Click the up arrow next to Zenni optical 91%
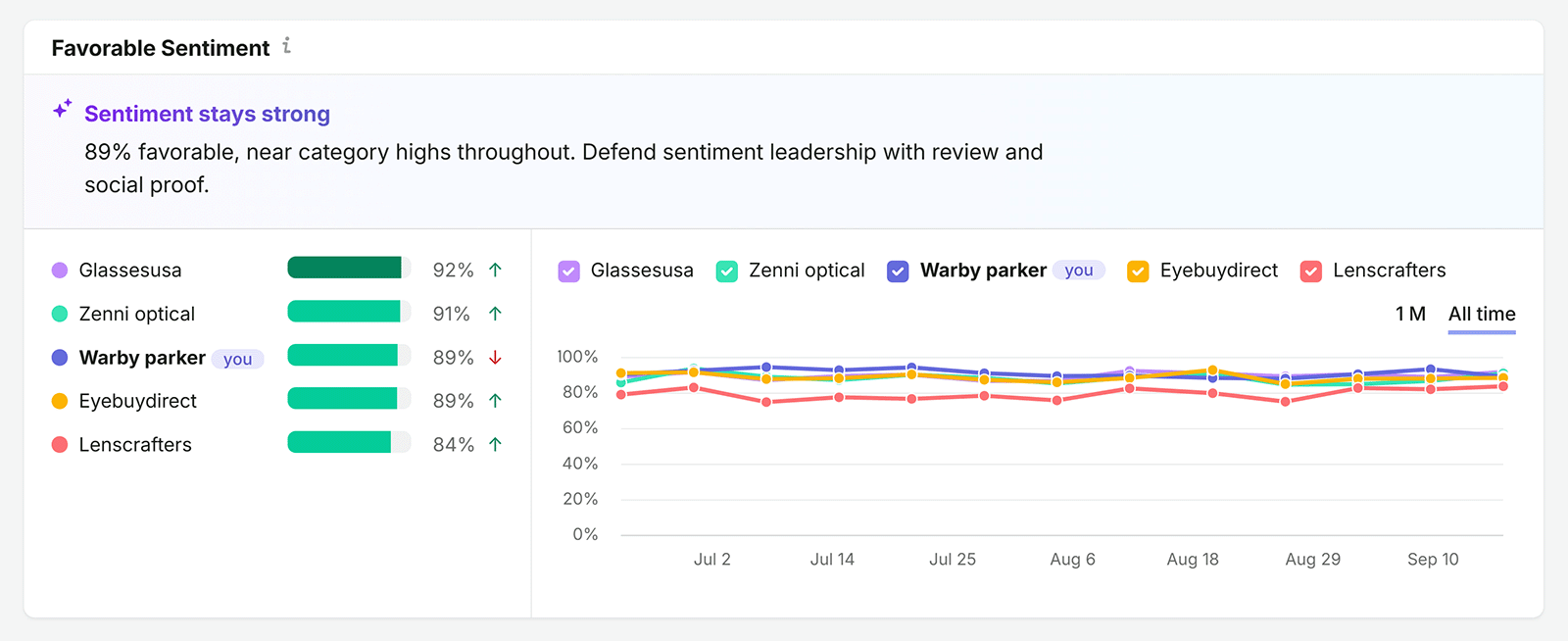 (495, 314)
